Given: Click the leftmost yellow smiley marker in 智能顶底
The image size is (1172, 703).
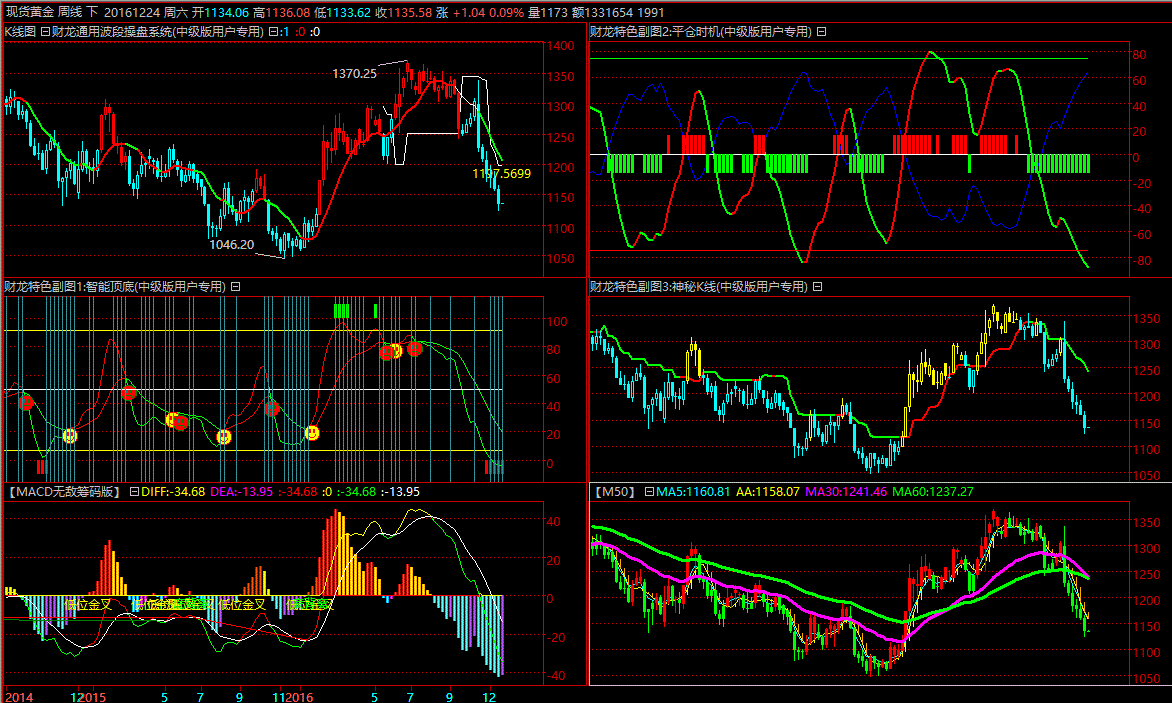Looking at the screenshot, I should tap(70, 436).
